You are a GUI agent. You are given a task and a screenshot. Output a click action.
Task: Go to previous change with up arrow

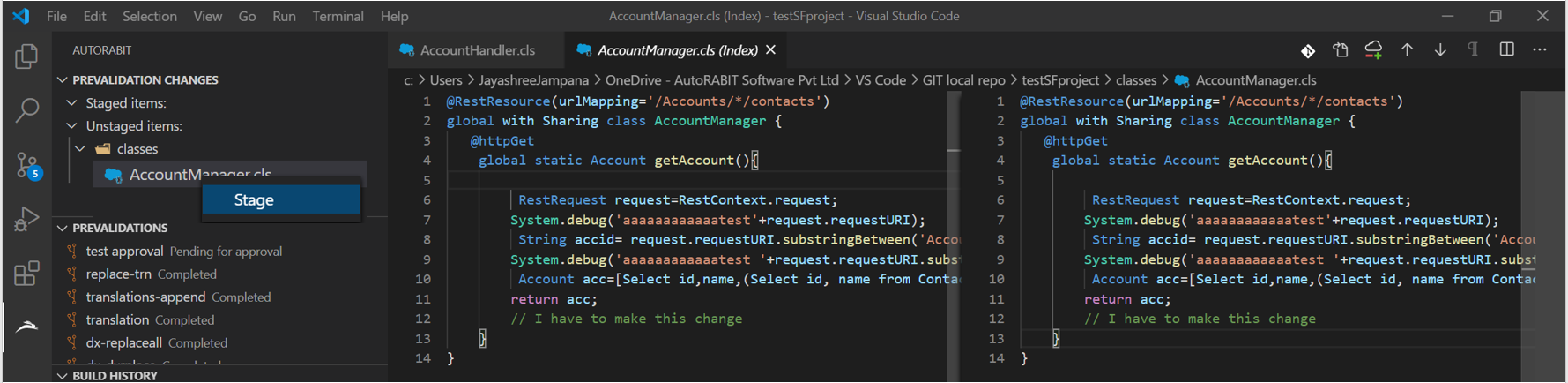[x=1407, y=50]
